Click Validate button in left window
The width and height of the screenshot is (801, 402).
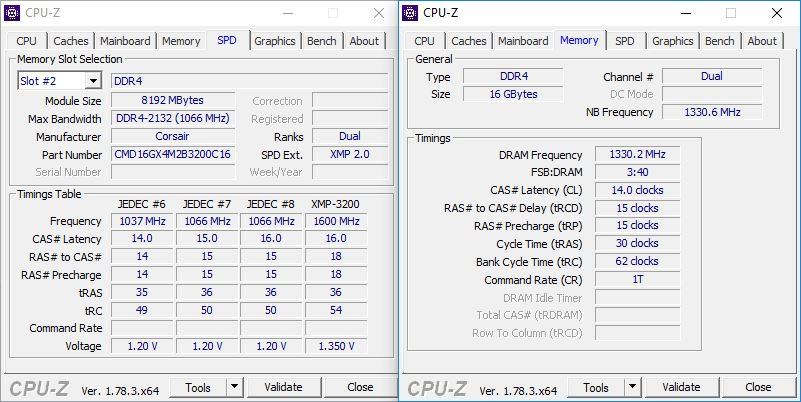[x=284, y=387]
